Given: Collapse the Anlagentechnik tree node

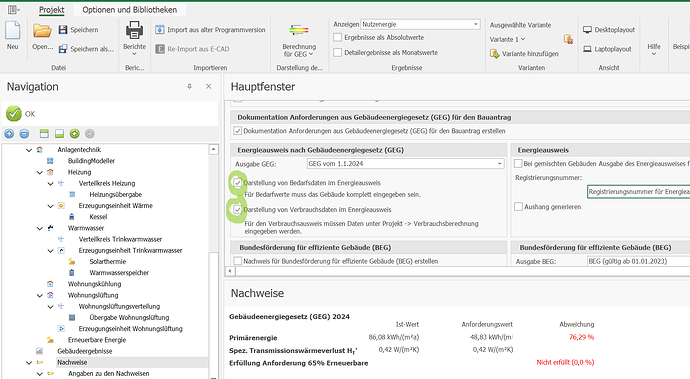Looking at the screenshot, I should coord(29,150).
